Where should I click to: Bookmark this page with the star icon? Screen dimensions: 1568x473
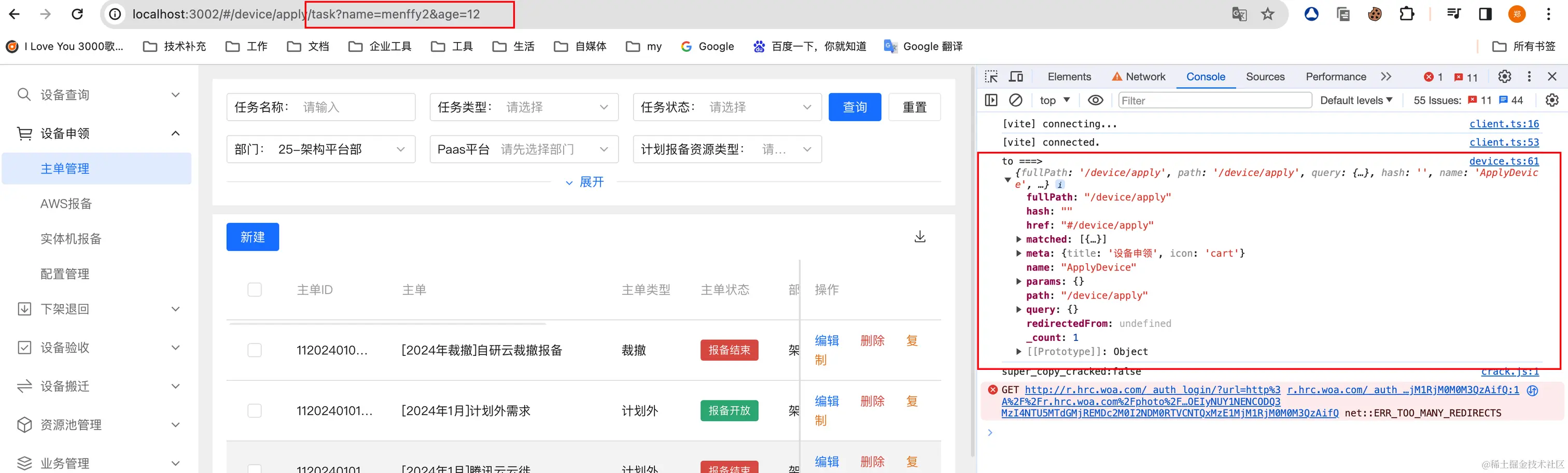tap(1267, 14)
